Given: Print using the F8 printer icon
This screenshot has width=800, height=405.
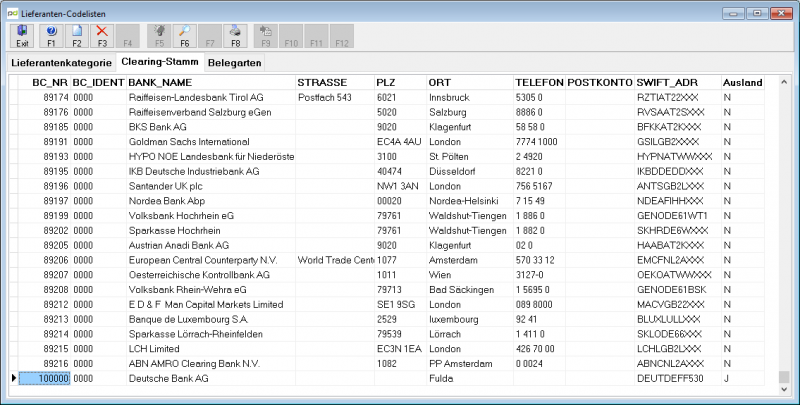Looking at the screenshot, I should [x=236, y=36].
